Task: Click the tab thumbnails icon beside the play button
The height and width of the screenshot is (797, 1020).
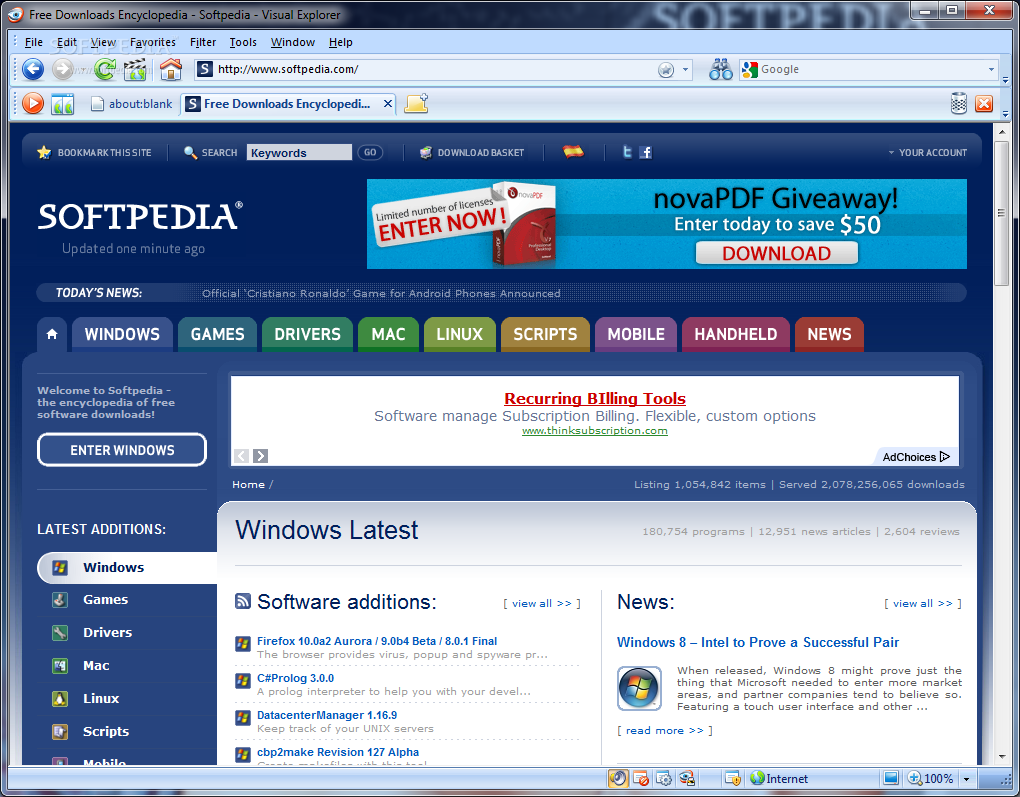Action: [x=63, y=104]
